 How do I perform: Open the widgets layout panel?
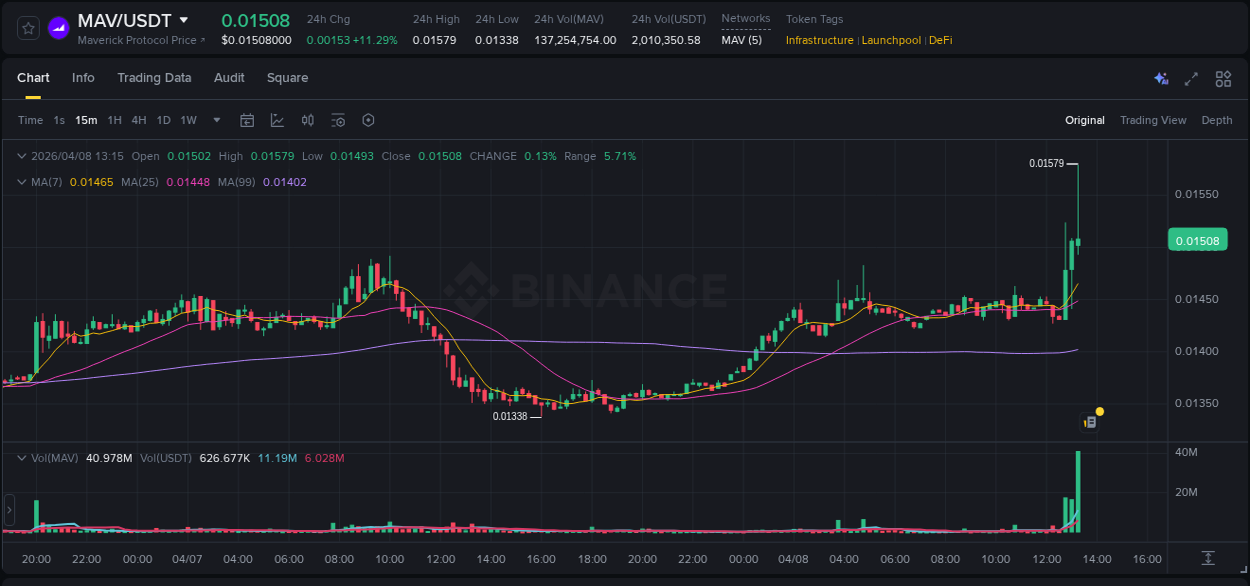(x=1222, y=78)
